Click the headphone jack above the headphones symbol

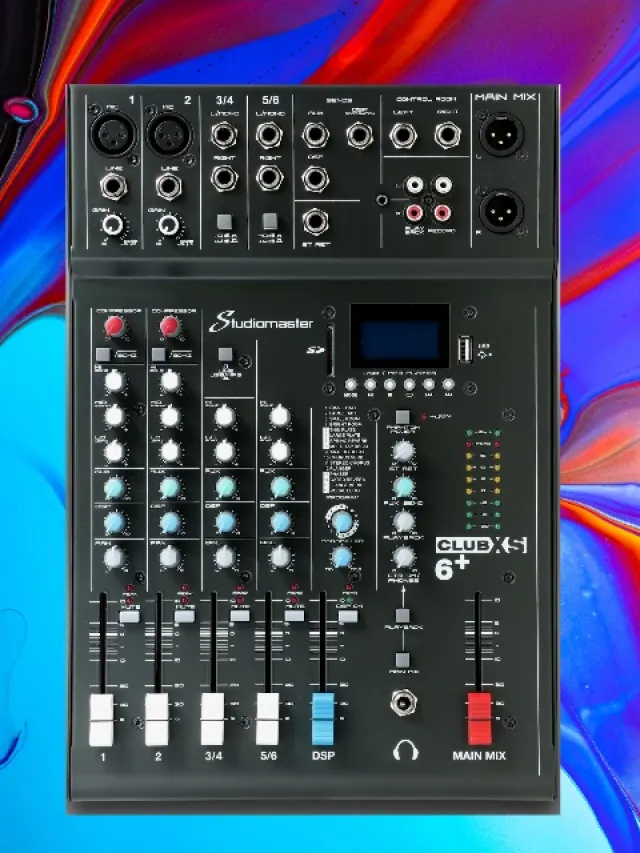coord(404,703)
